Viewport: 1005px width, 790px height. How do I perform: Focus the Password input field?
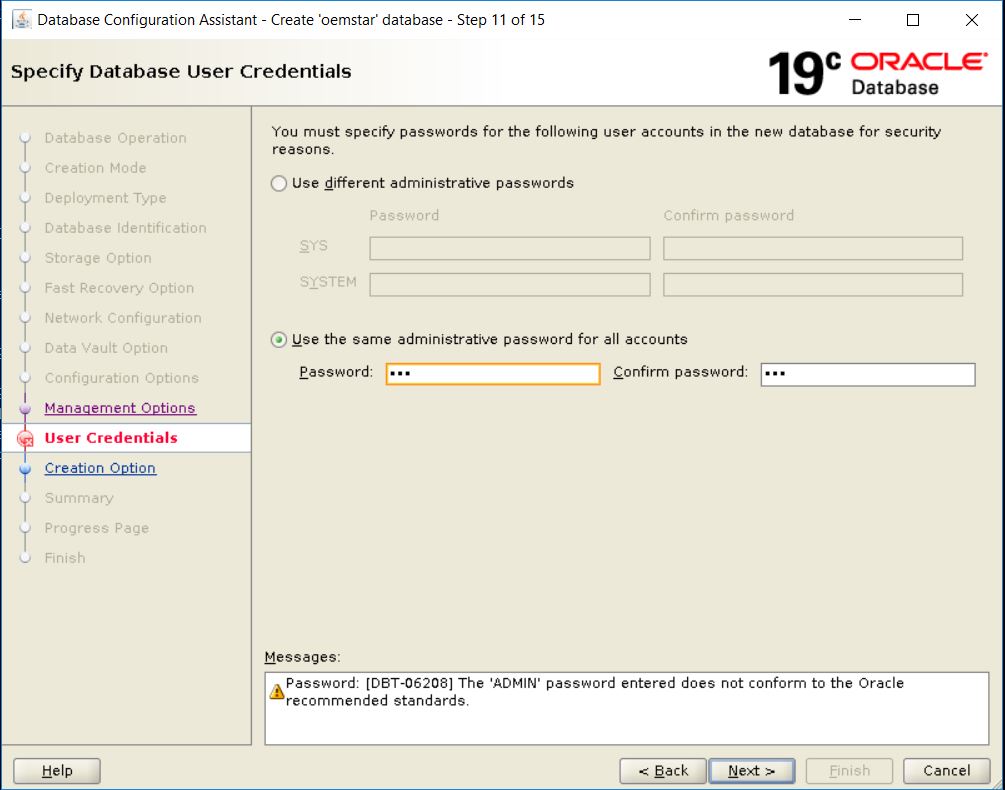pyautogui.click(x=493, y=374)
